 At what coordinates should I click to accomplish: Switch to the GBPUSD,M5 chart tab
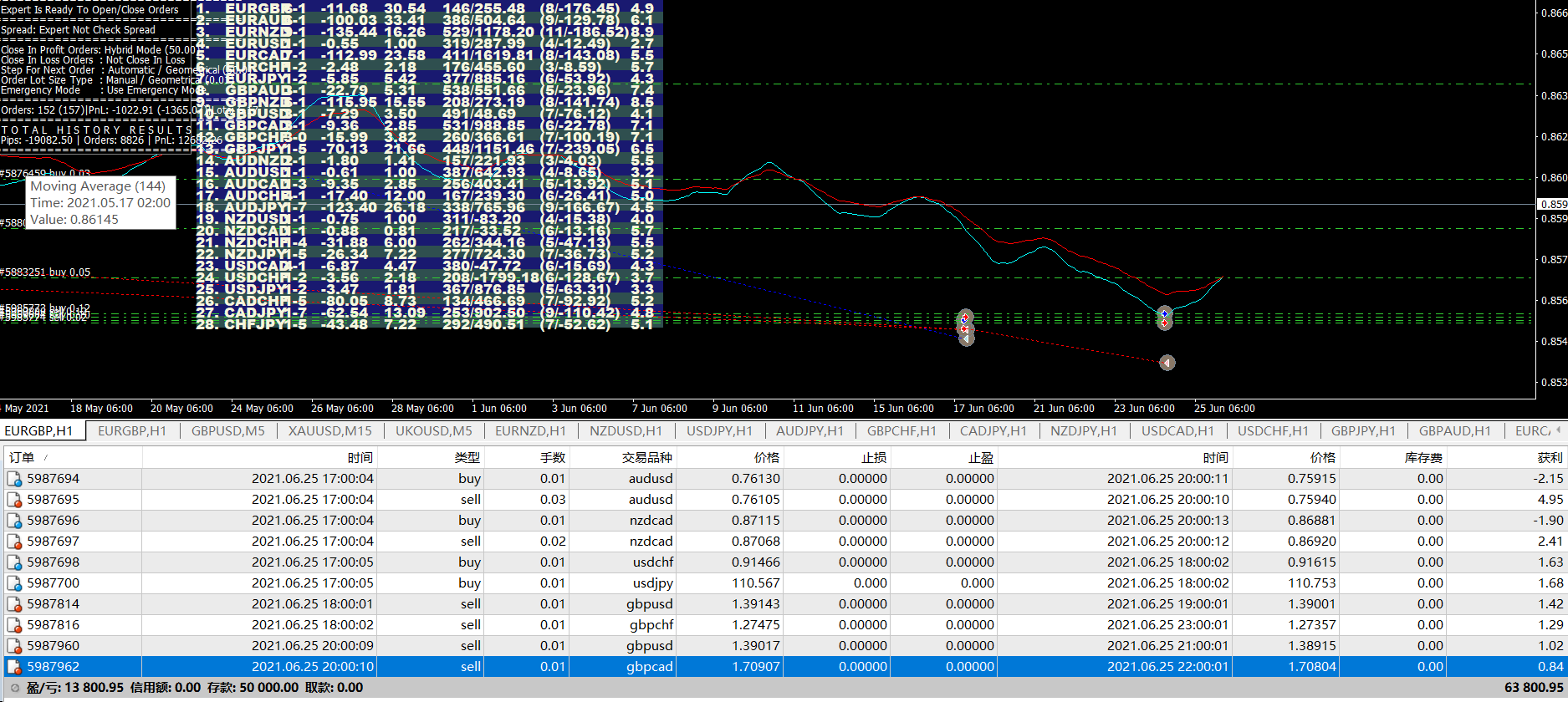228,431
